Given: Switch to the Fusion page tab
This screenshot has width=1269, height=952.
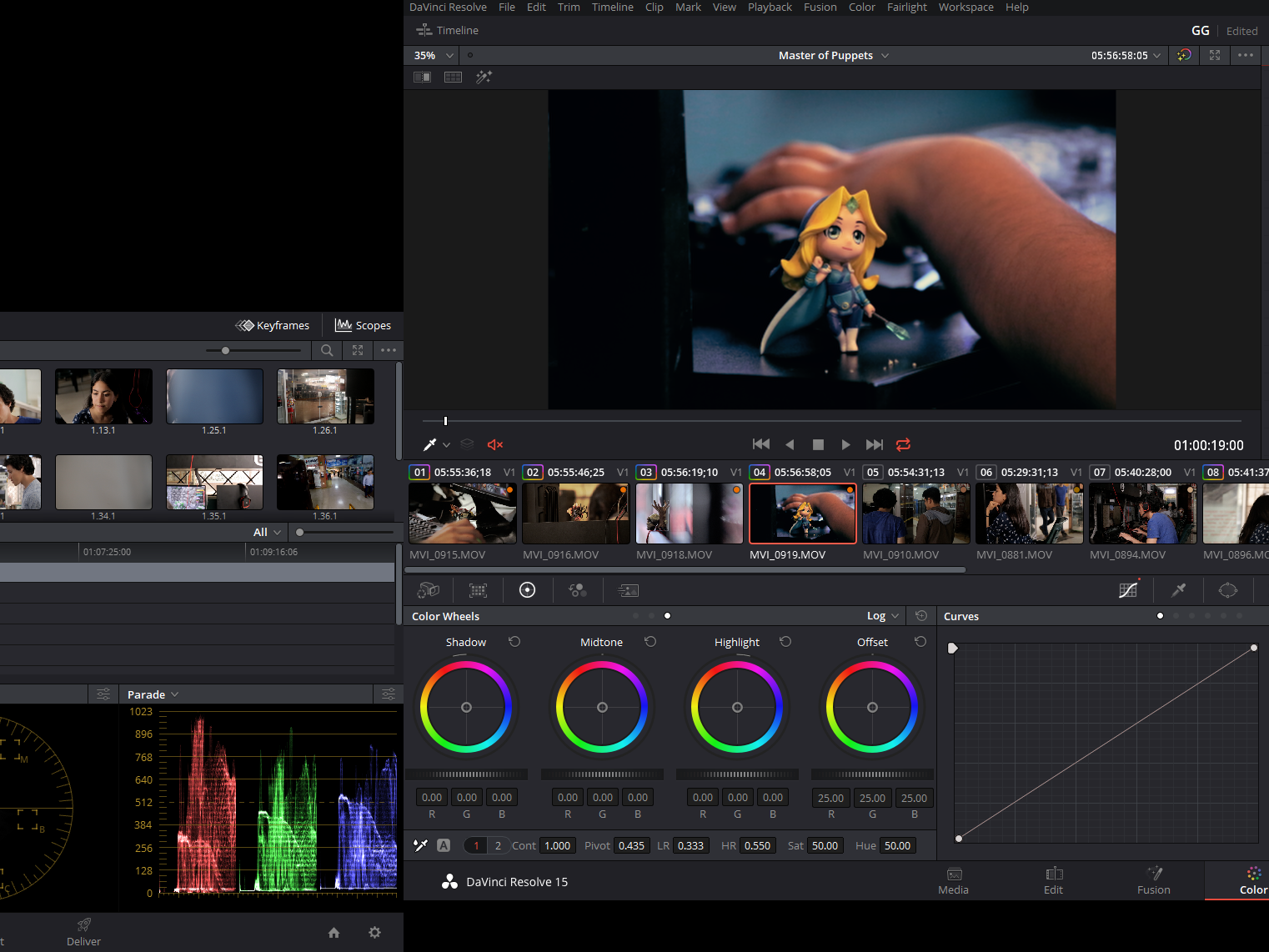Looking at the screenshot, I should tap(1154, 880).
